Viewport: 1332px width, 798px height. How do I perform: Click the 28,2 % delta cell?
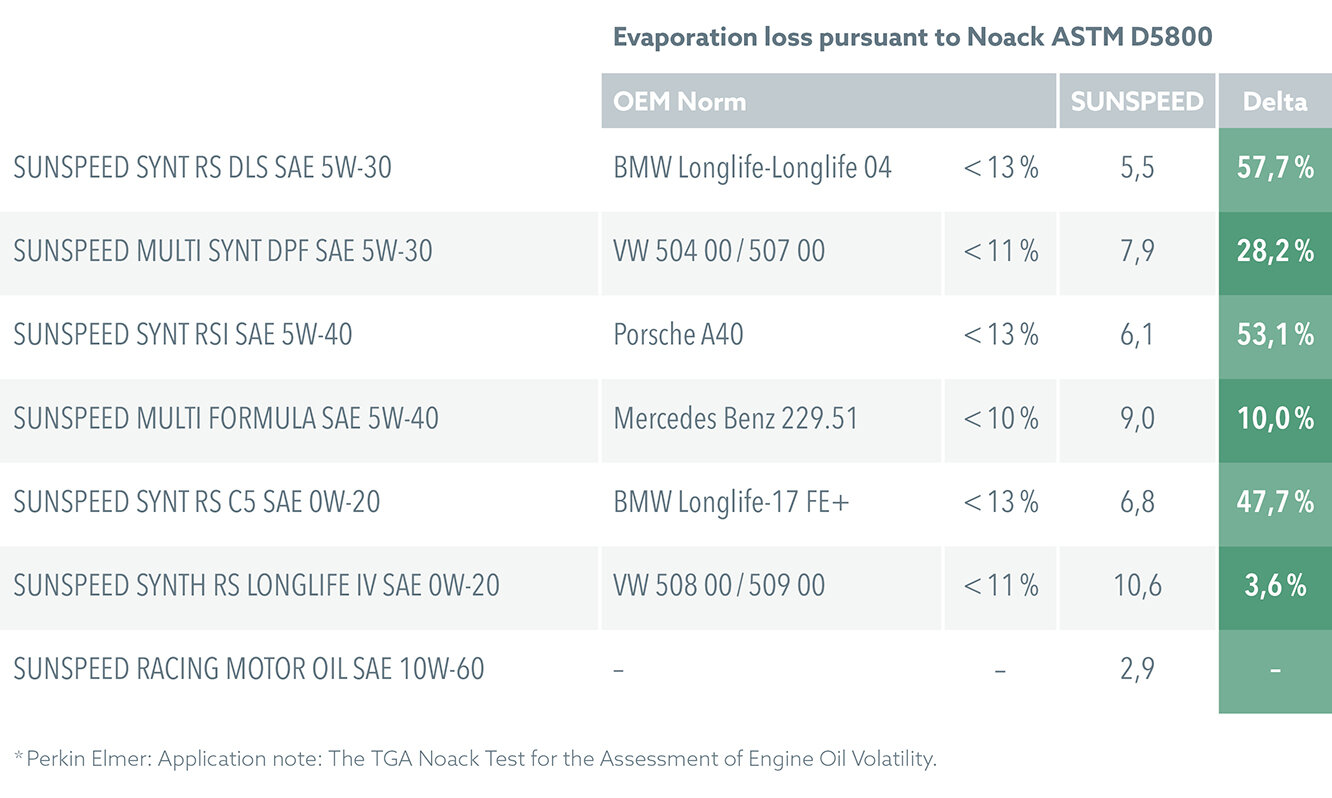[x=1275, y=251]
